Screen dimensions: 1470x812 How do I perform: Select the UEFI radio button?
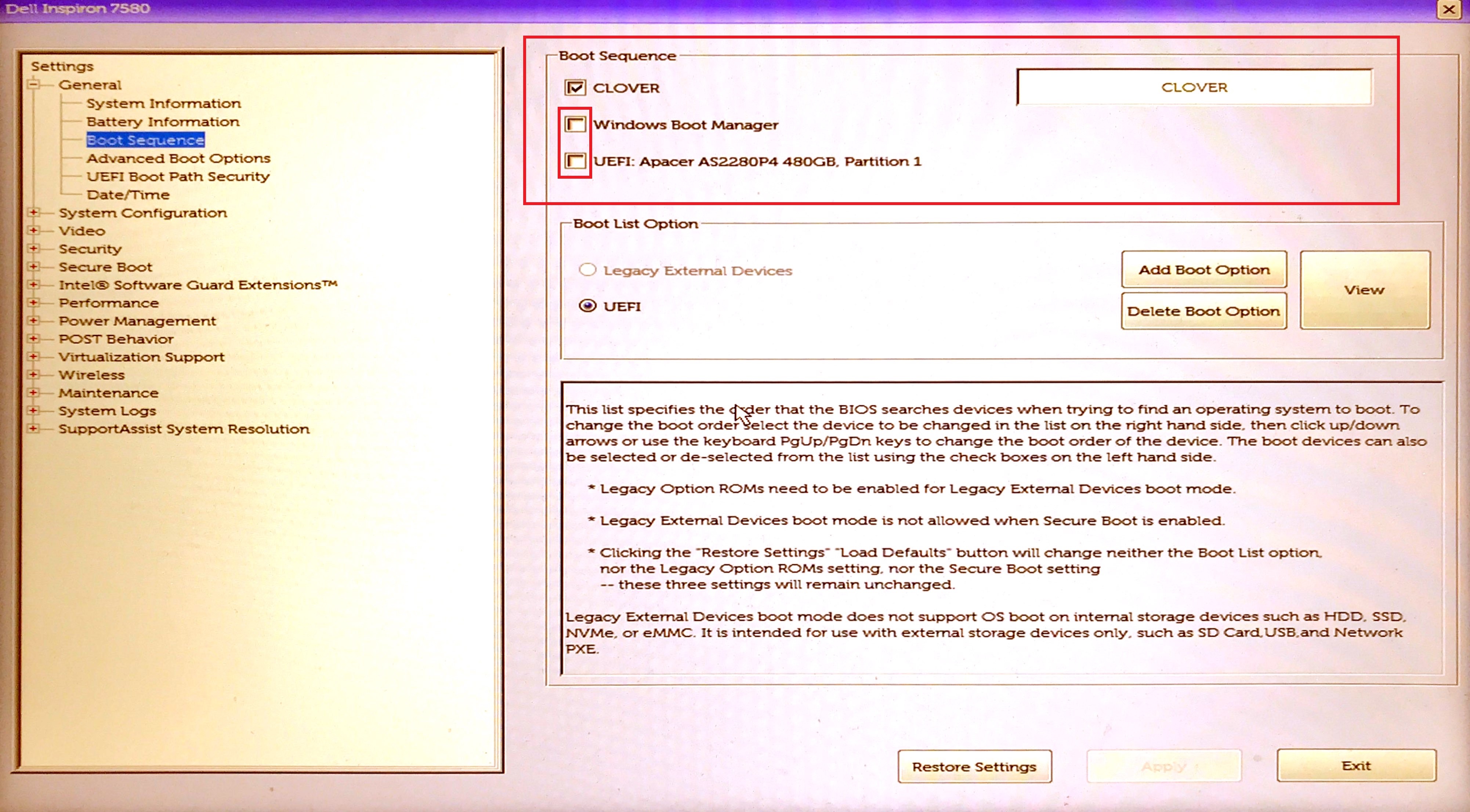(587, 306)
